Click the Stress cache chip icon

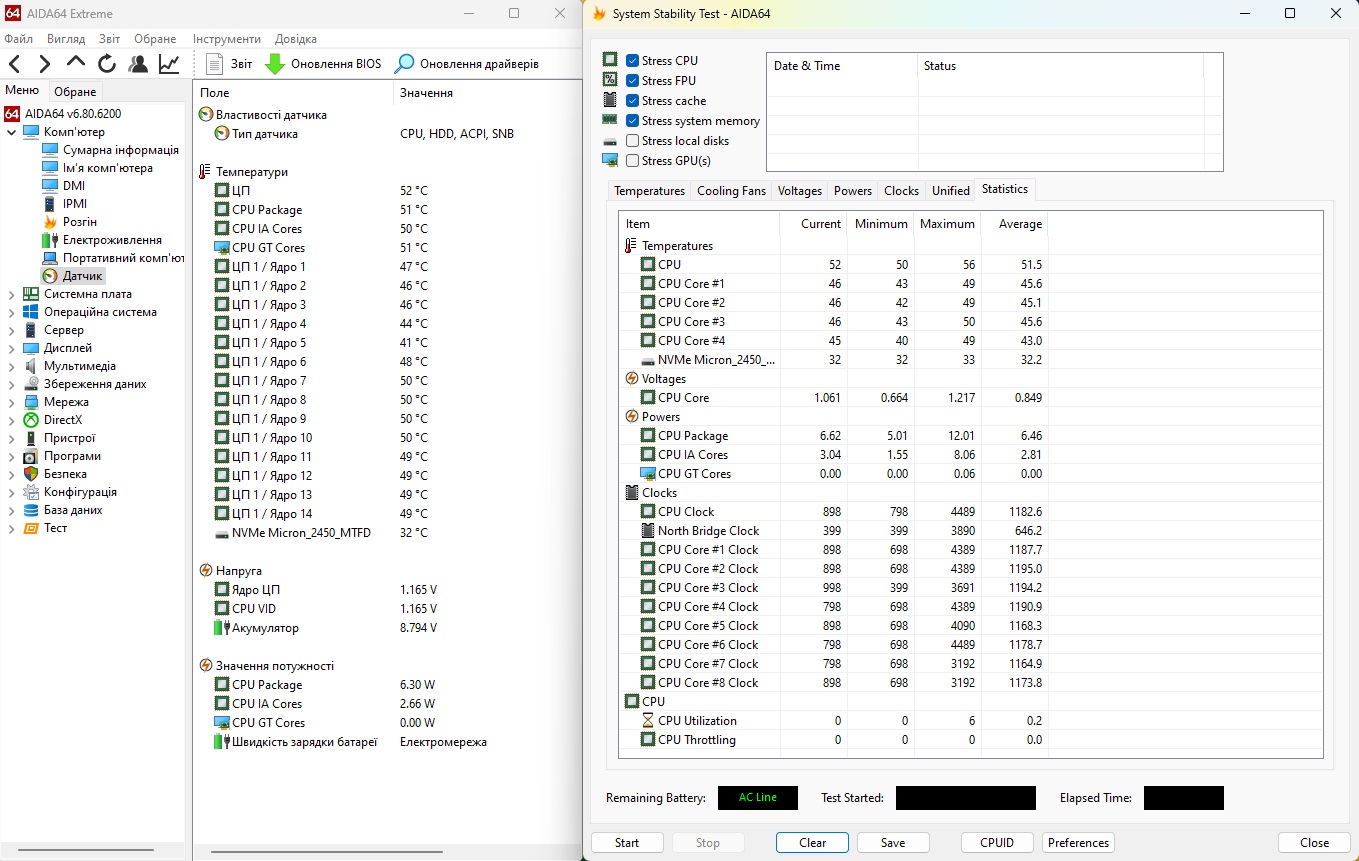tap(610, 100)
